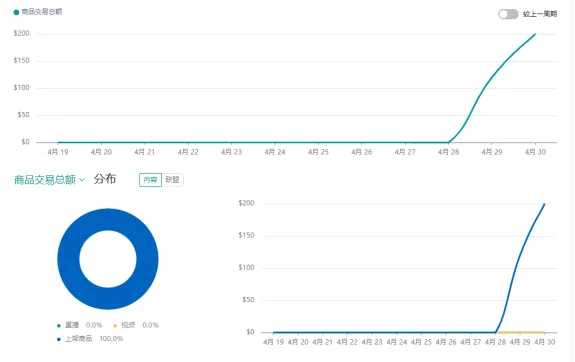Click 4月 28 on bottom chart axis
The width and height of the screenshot is (575, 362).
click(495, 342)
